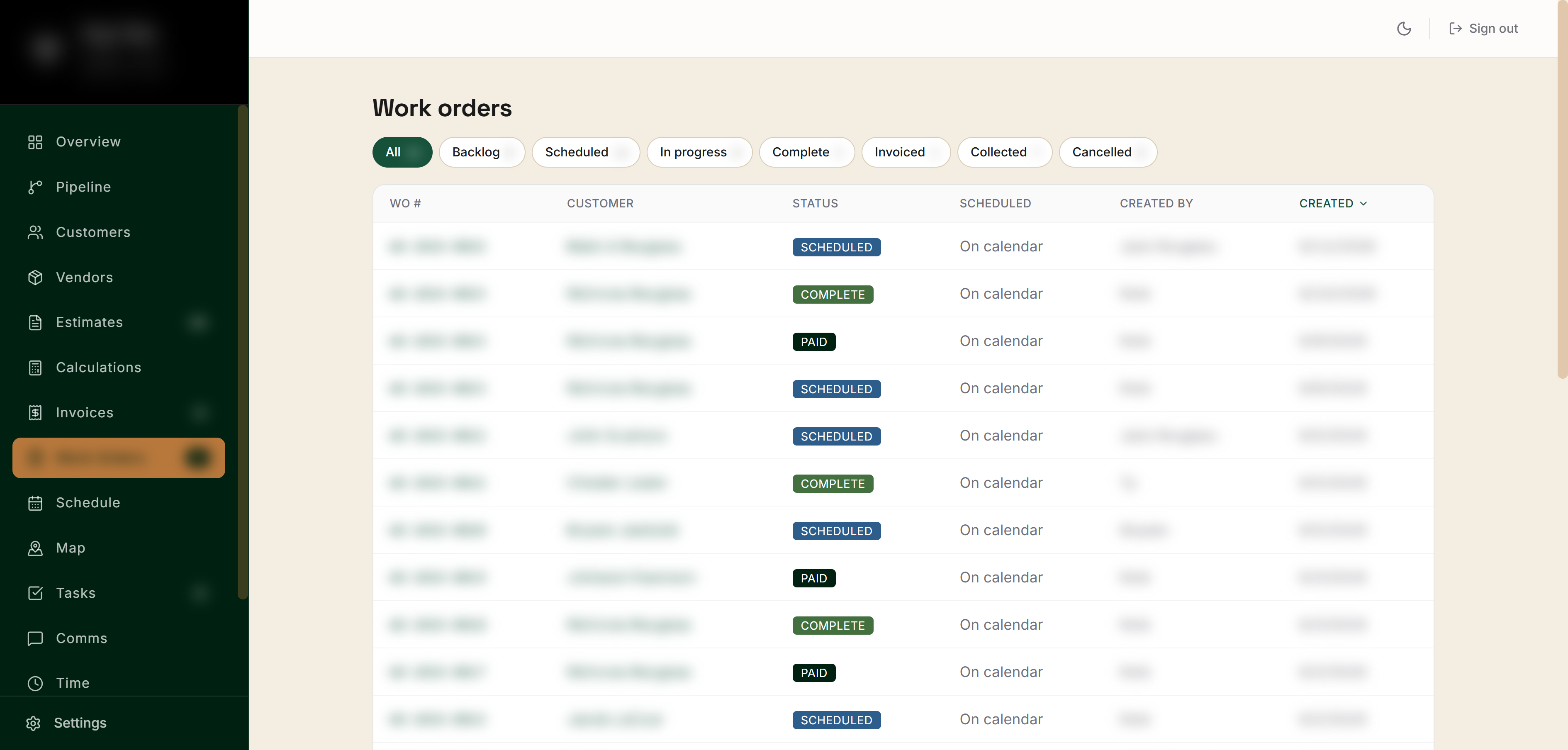
Task: Open Overview page label
Action: [88, 142]
